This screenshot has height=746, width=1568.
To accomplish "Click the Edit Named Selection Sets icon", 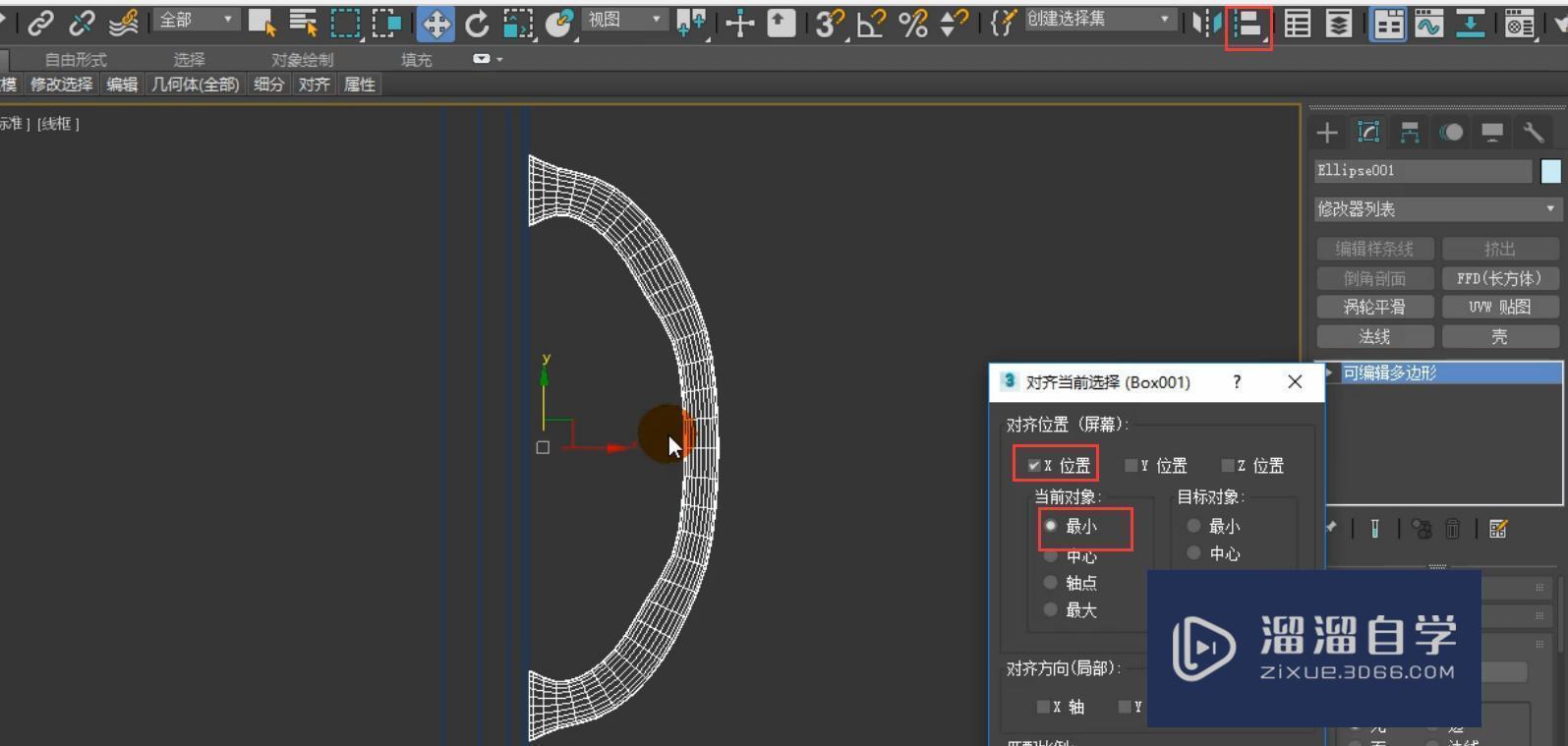I will [1002, 23].
